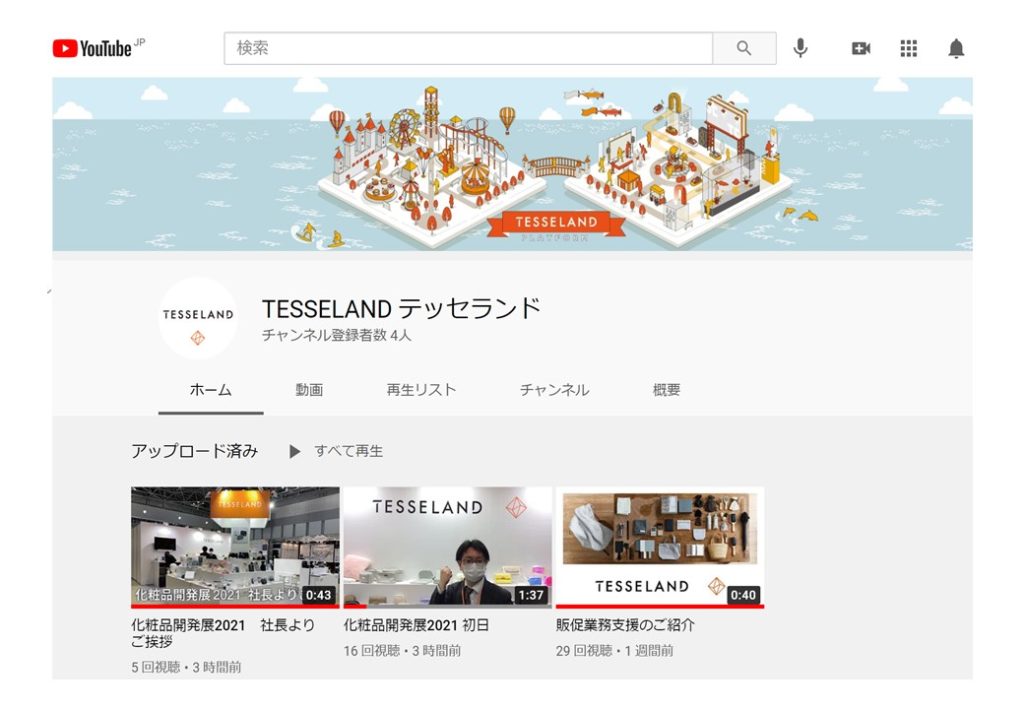Open the 社長よりご挨拶 video thumbnail

pyautogui.click(x=235, y=546)
